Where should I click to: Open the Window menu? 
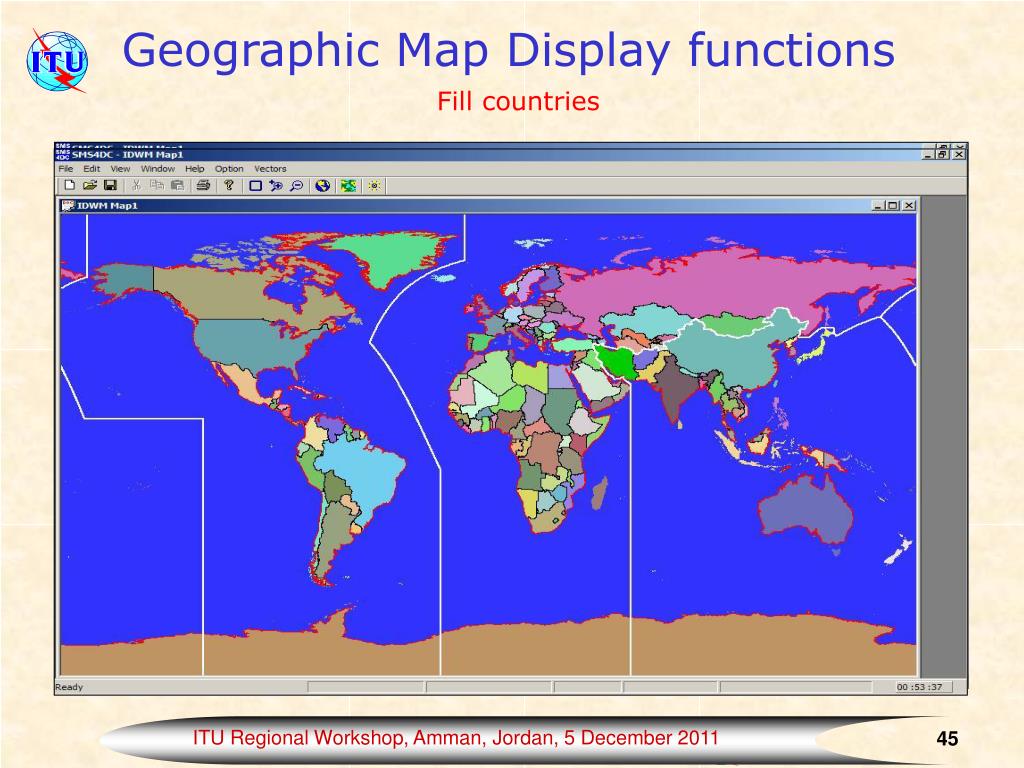click(157, 169)
